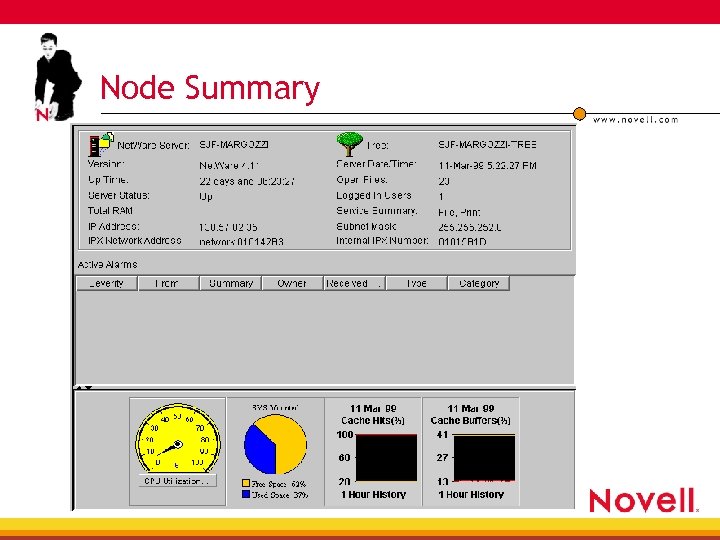Click the pane splitter collapse arrows
This screenshot has width=720, height=540.
(x=84, y=388)
